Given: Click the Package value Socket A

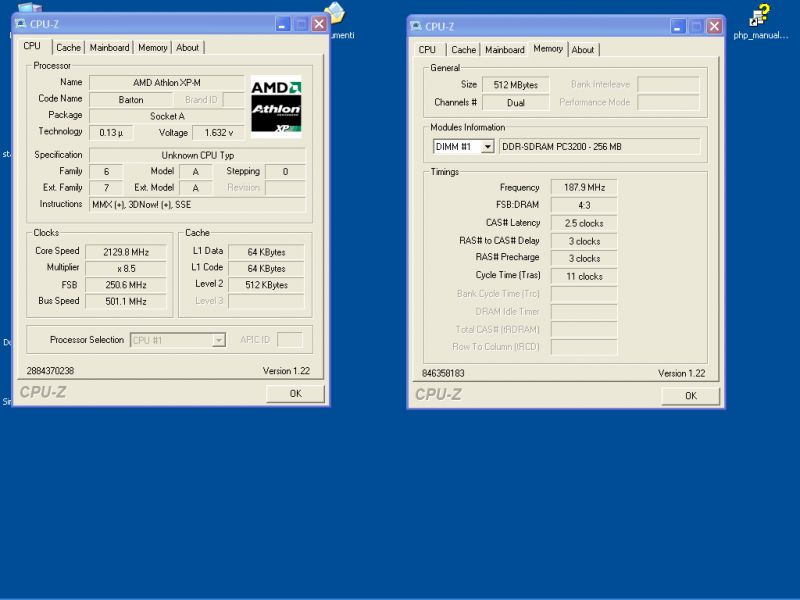Looking at the screenshot, I should (x=167, y=116).
